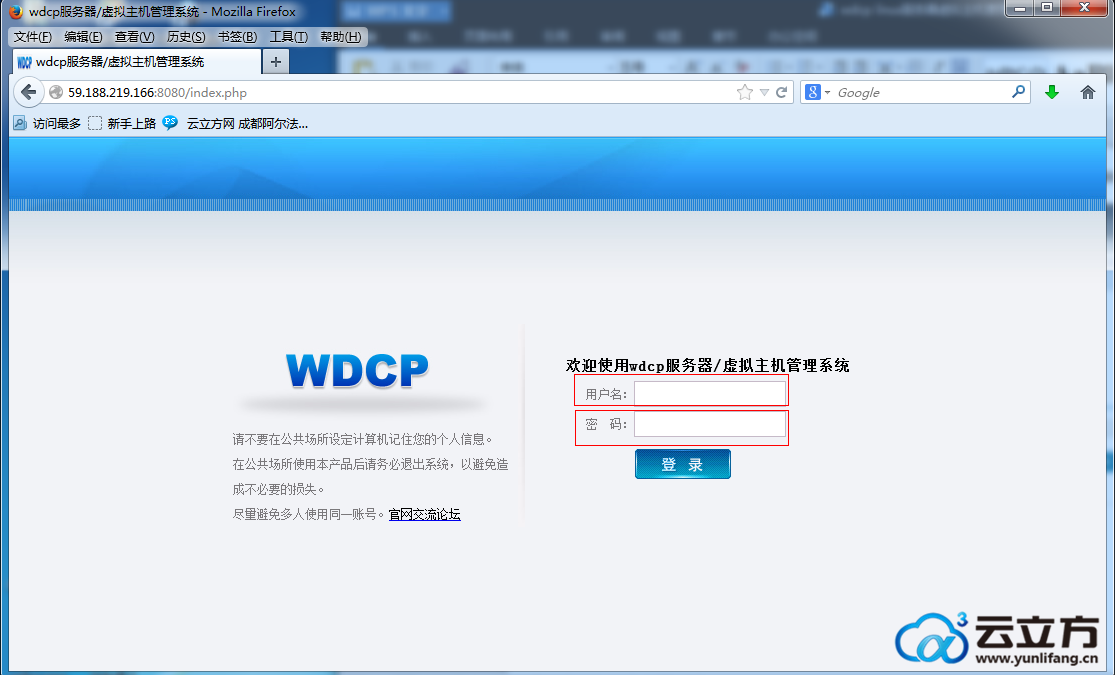Click the 新手上路 bookmark
Image resolution: width=1115 pixels, height=675 pixels.
122,123
